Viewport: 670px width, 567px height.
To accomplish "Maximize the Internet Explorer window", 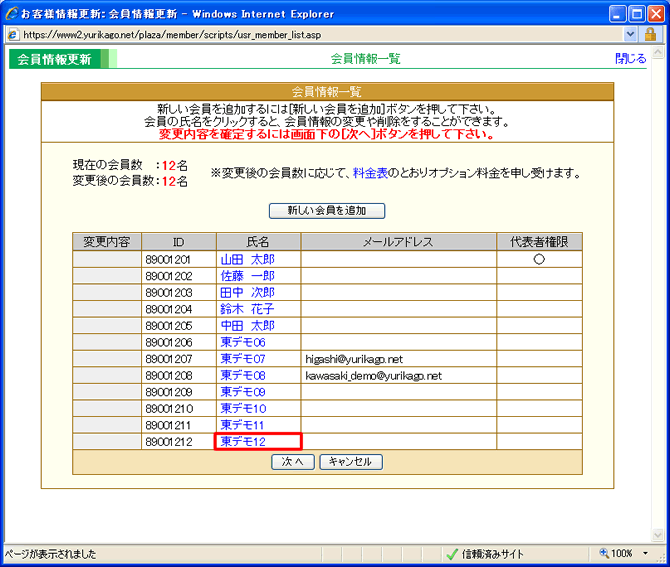I will [637, 14].
